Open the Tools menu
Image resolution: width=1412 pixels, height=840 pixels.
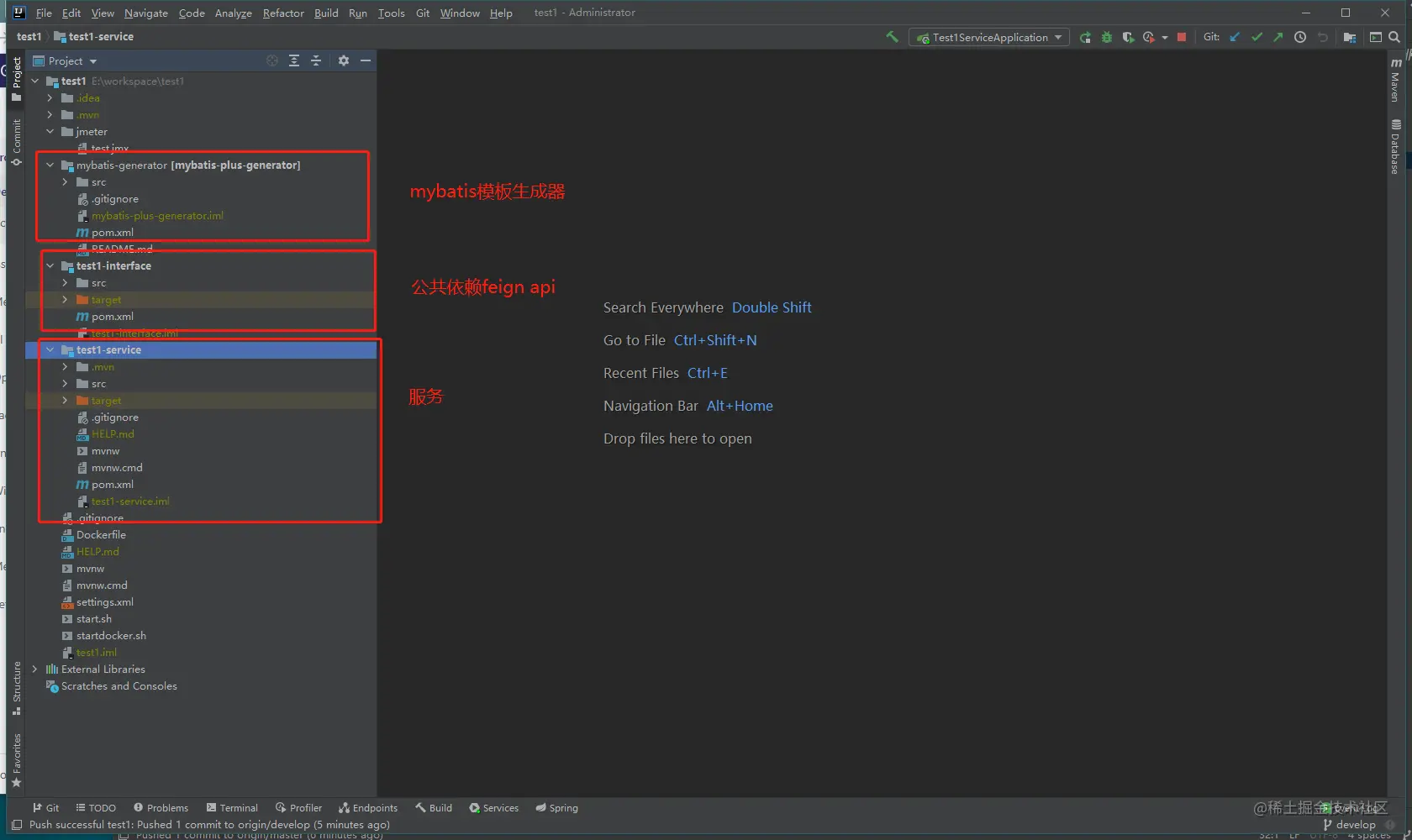pos(391,13)
